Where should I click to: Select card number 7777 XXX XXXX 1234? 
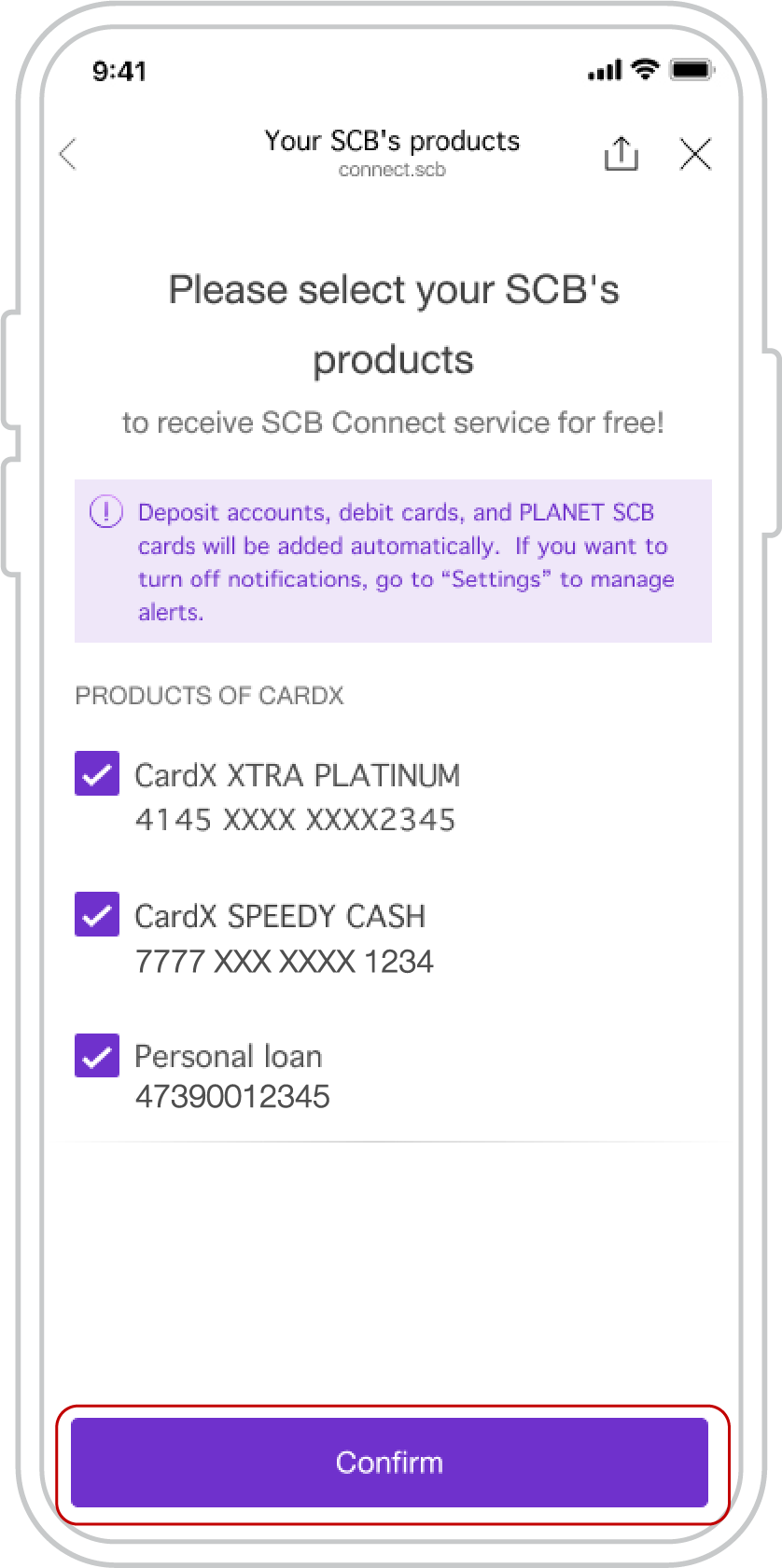point(285,962)
